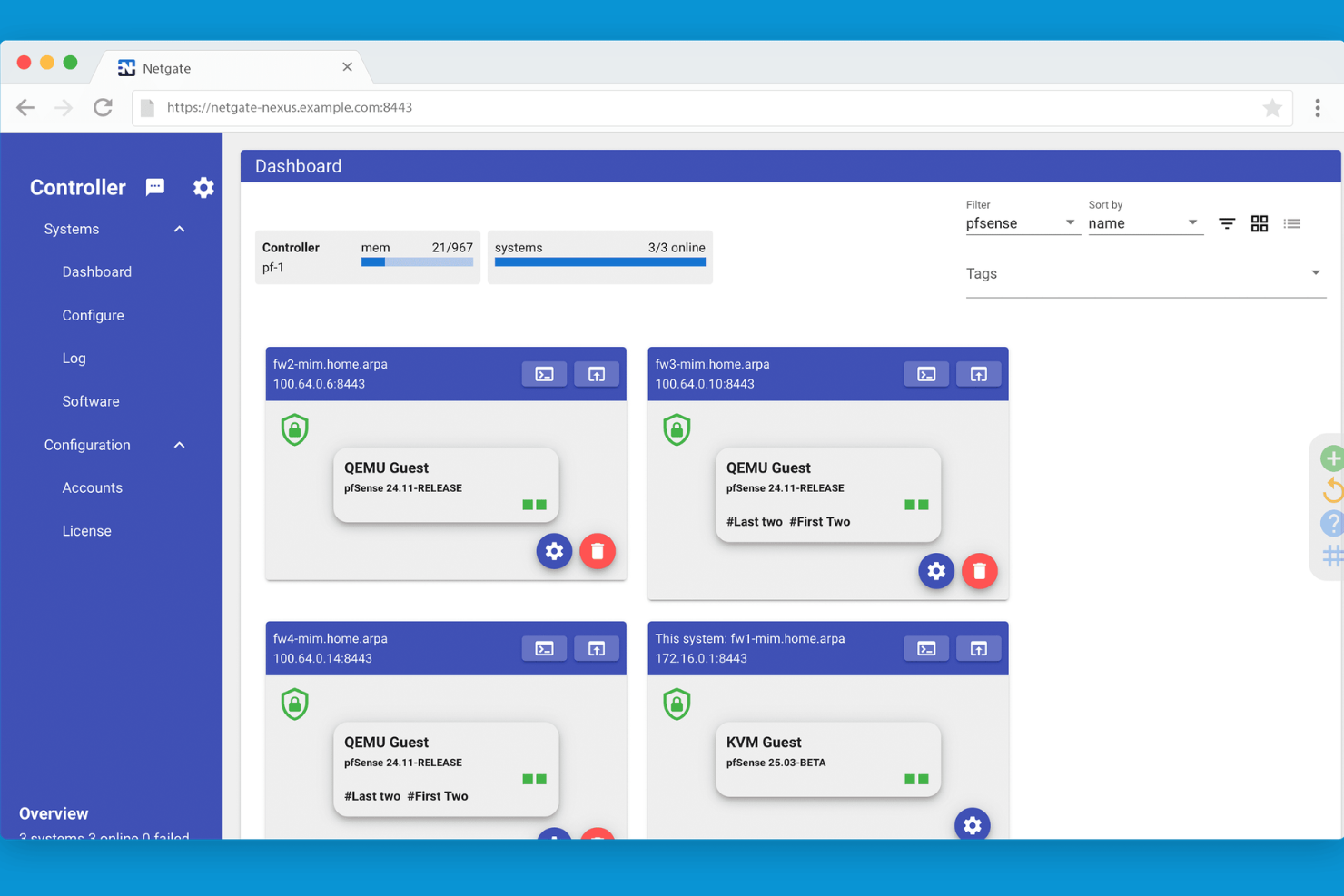The width and height of the screenshot is (1344, 896).
Task: Bookmark page with star icon
Action: [1272, 108]
